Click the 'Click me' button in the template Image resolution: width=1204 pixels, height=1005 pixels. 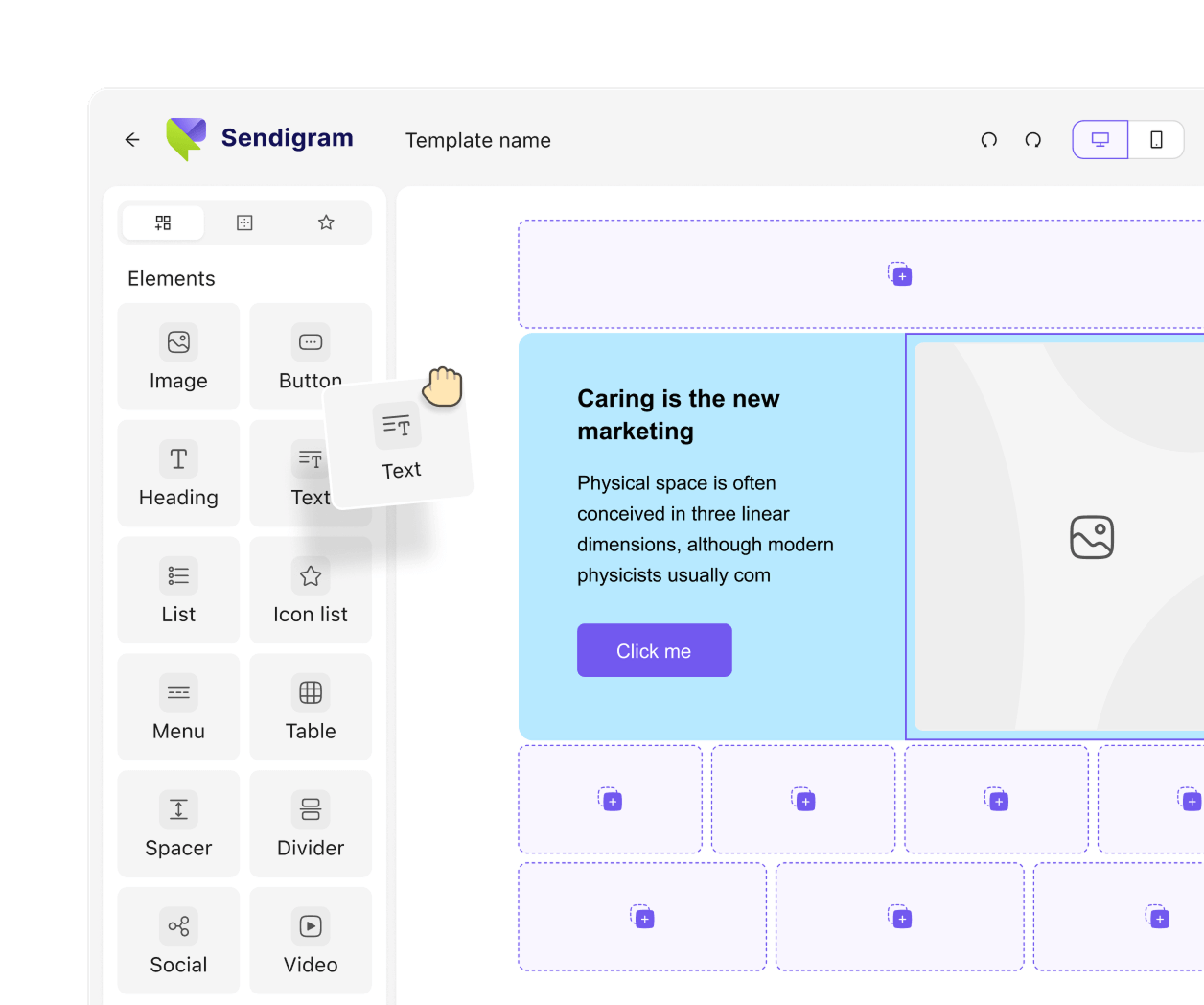[654, 650]
